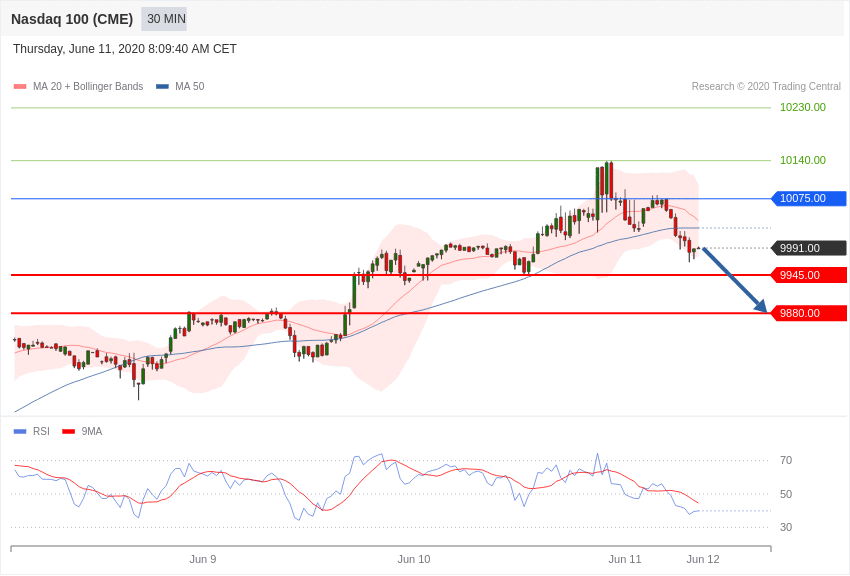Click the blue MA 50 legend swatch
The width and height of the screenshot is (850, 576).
(x=162, y=87)
